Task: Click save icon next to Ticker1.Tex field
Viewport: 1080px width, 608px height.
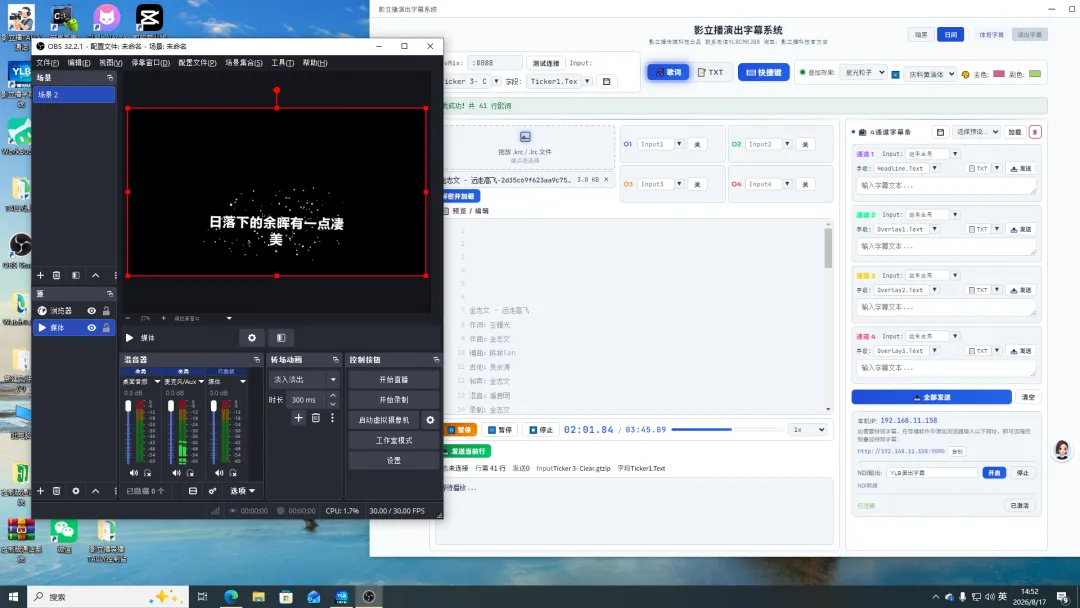Action: click(x=607, y=81)
